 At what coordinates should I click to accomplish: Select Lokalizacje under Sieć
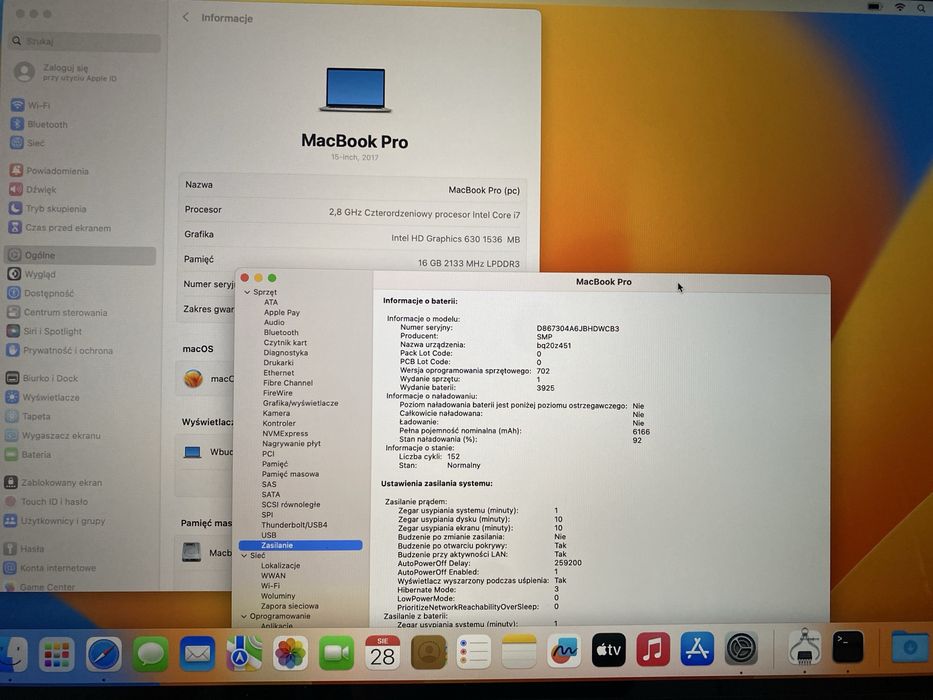[x=280, y=565]
